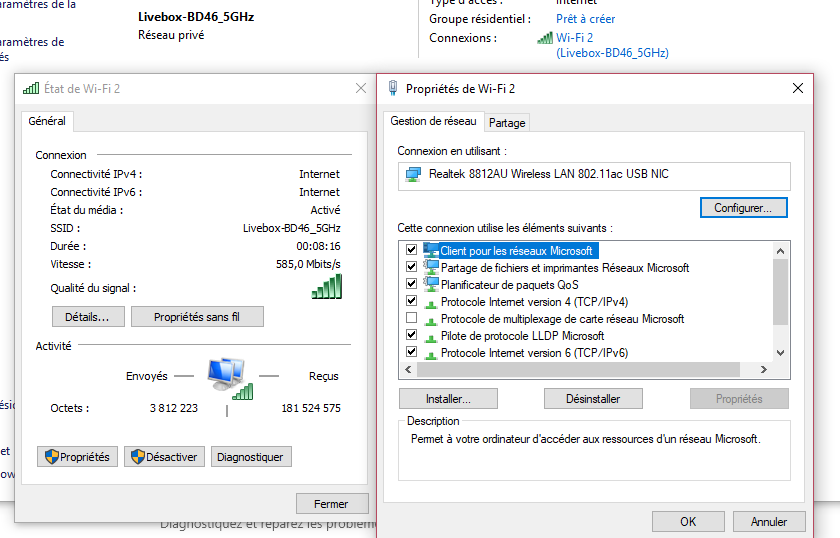This screenshot has height=538, width=840.
Task: Open Propriétés sans fil
Action: coord(197,317)
